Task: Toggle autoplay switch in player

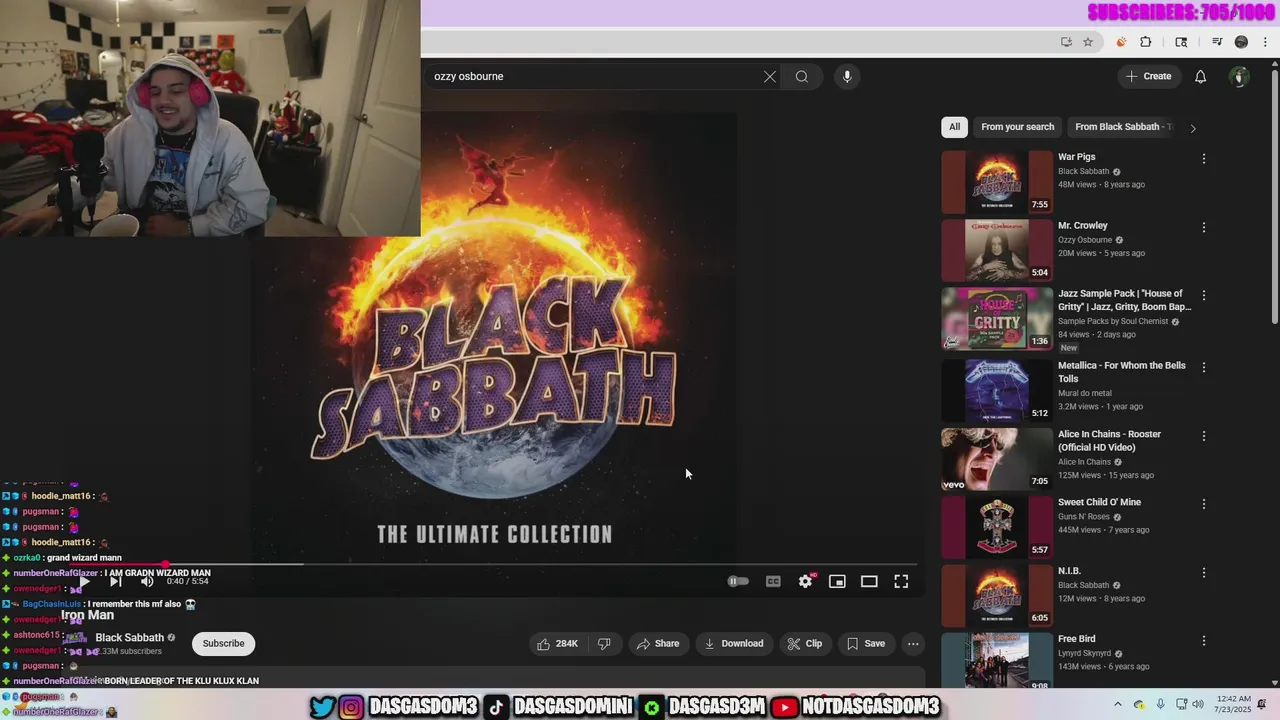Action: (x=738, y=581)
